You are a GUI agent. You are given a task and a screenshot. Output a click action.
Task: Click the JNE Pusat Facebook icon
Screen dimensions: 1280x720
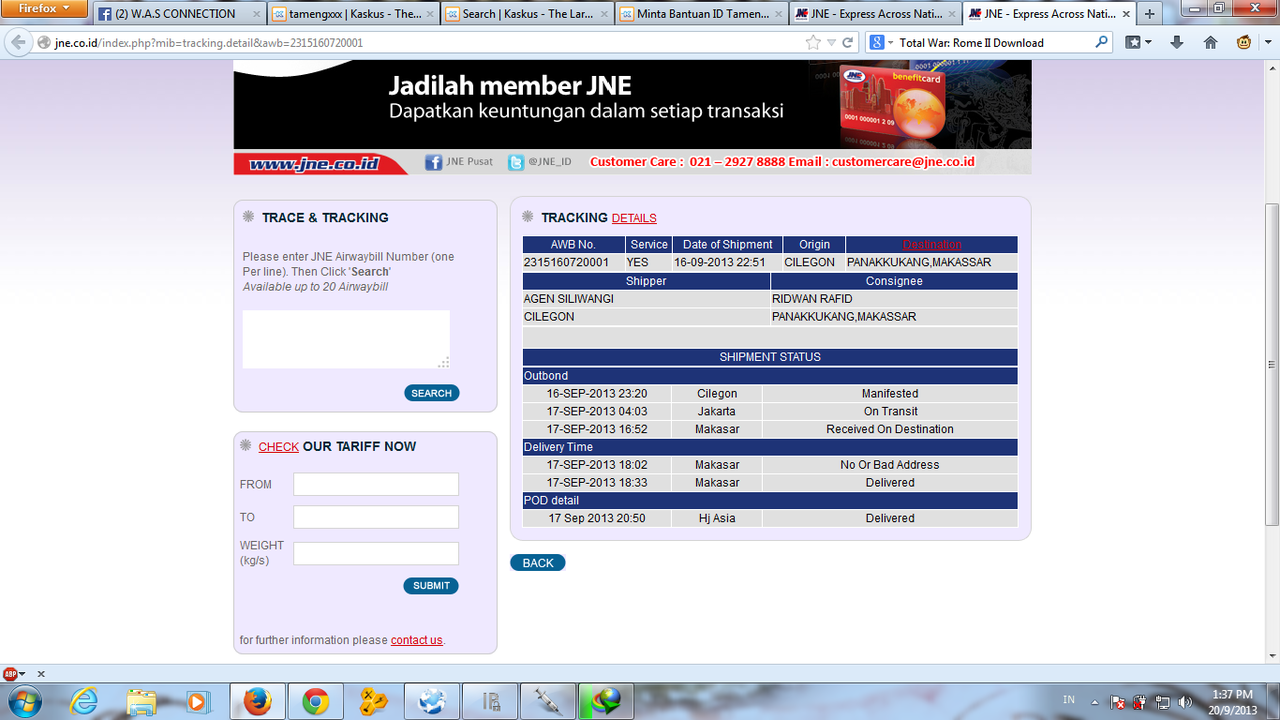pyautogui.click(x=434, y=162)
